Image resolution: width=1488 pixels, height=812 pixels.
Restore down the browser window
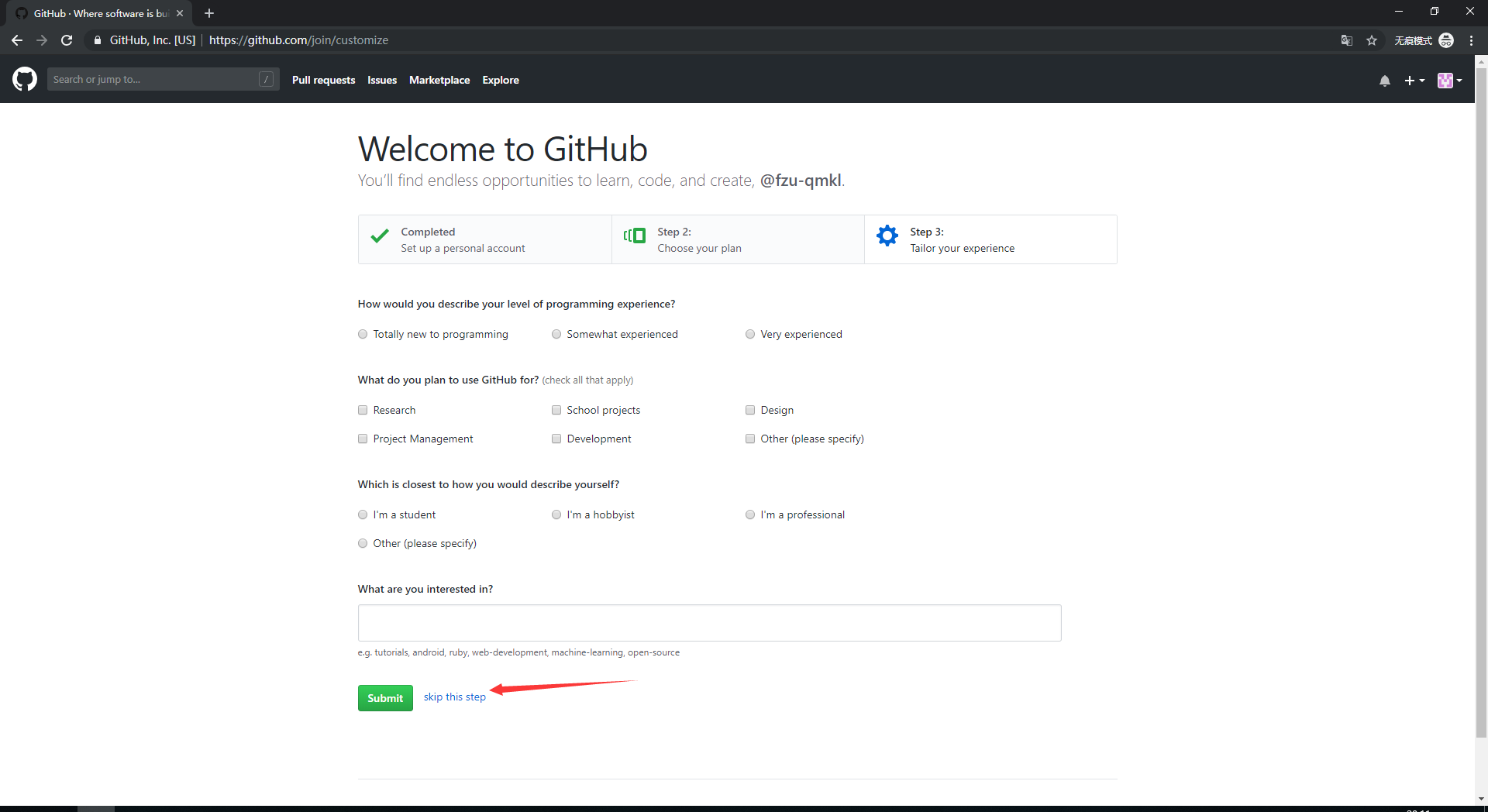[1435, 11]
